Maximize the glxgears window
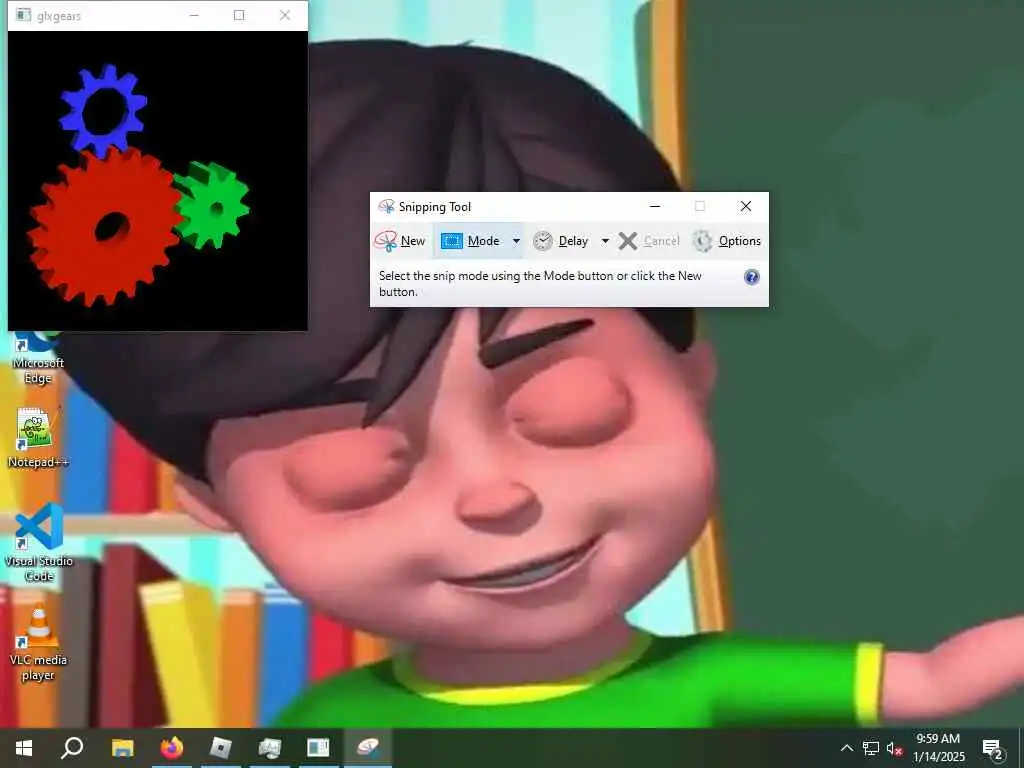 [x=239, y=15]
